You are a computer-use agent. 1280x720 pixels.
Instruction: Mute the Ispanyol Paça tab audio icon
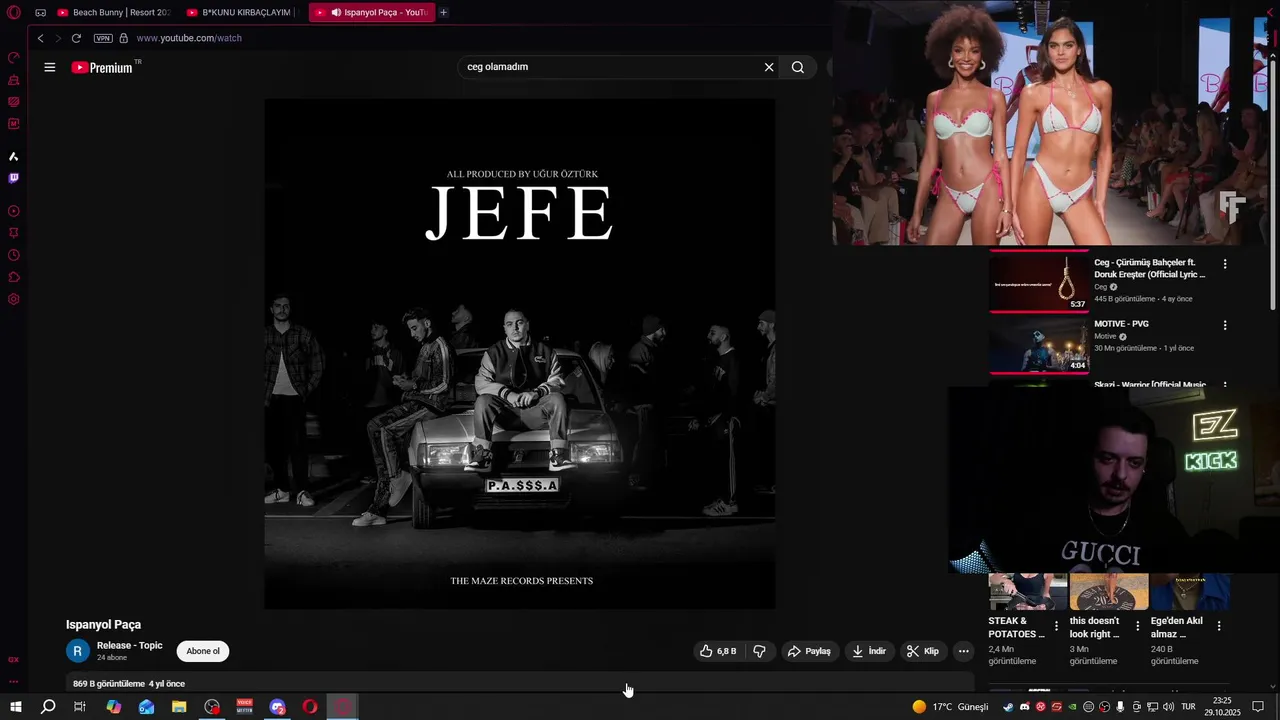pos(335,13)
